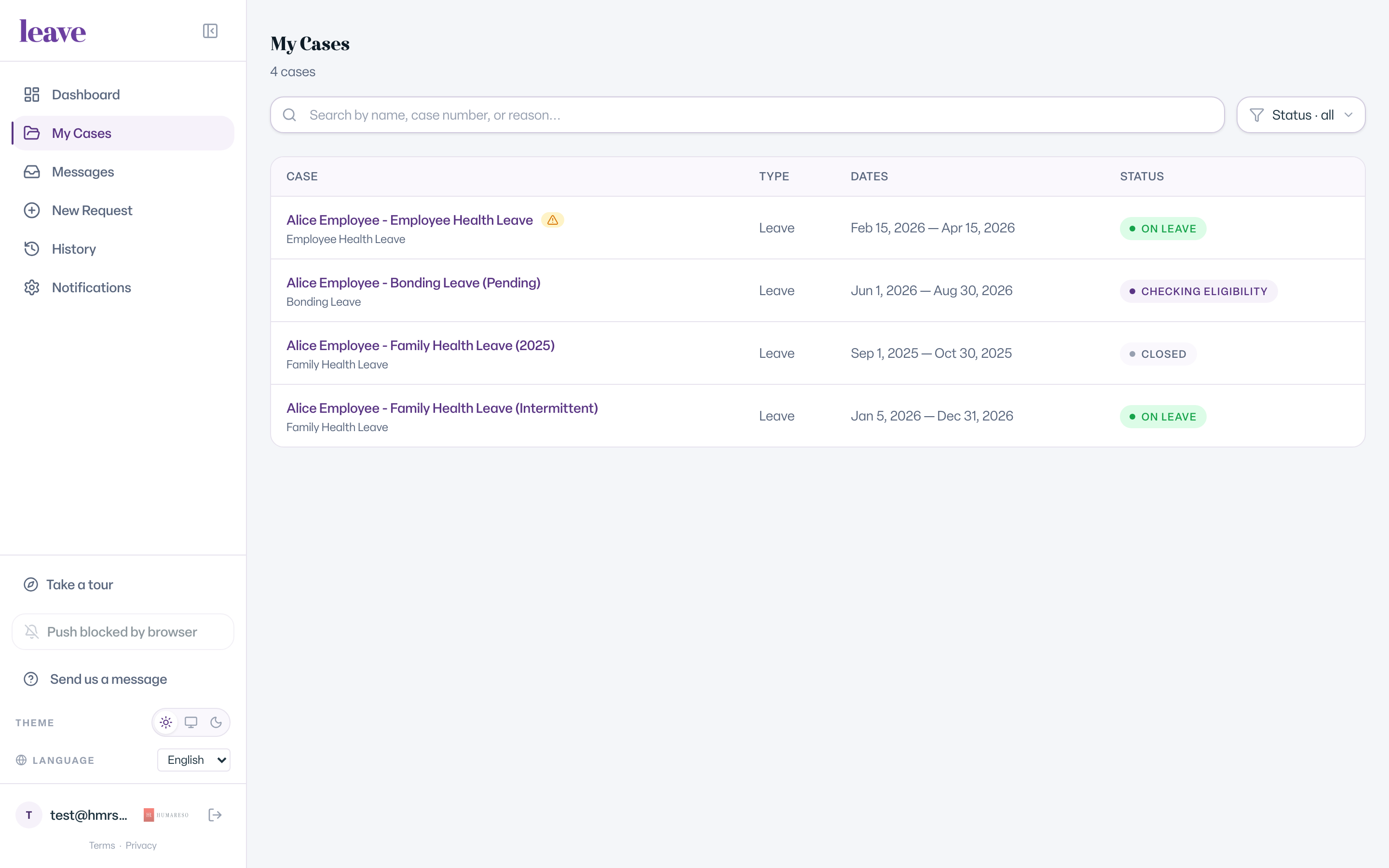This screenshot has width=1389, height=868.
Task: Click the Humareso company logo
Action: 166,814
